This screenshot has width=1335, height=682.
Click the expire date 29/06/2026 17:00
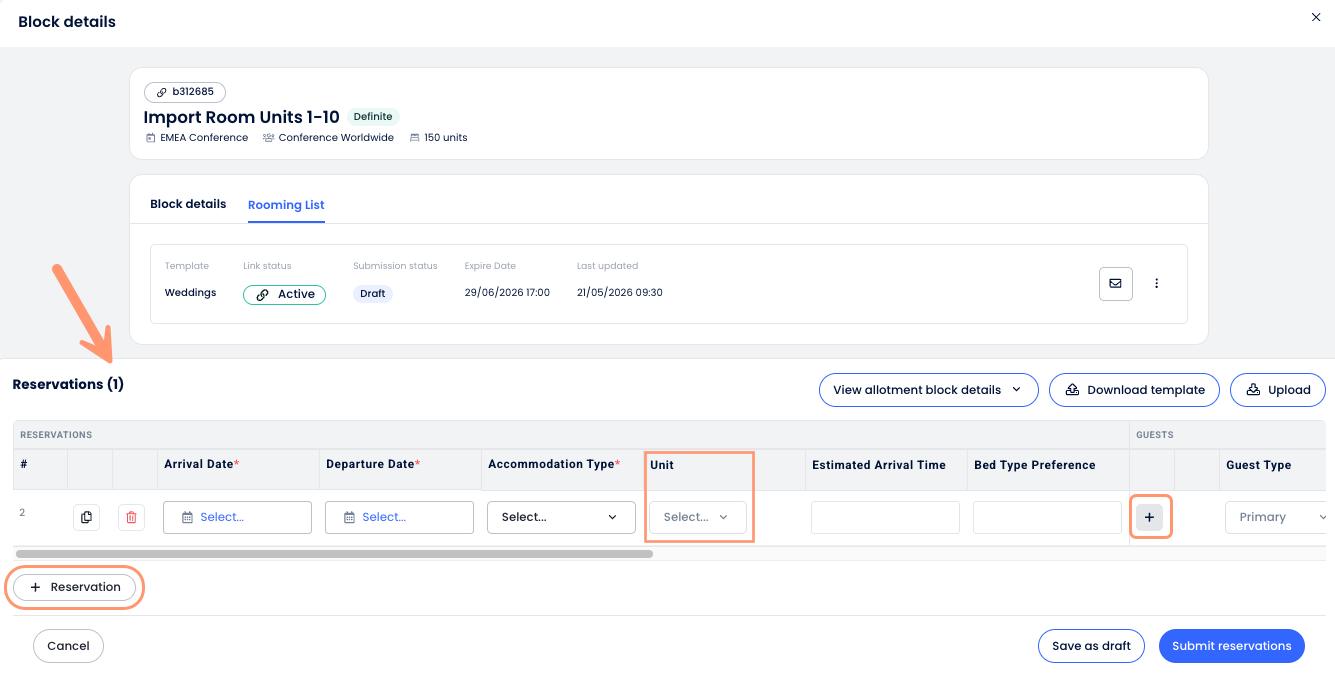coord(507,293)
